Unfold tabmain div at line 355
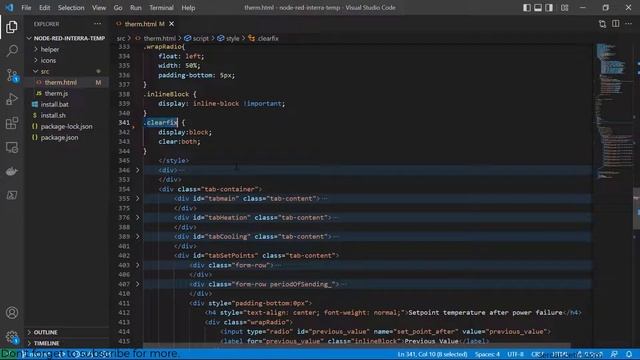640x360 pixels. click(x=138, y=198)
